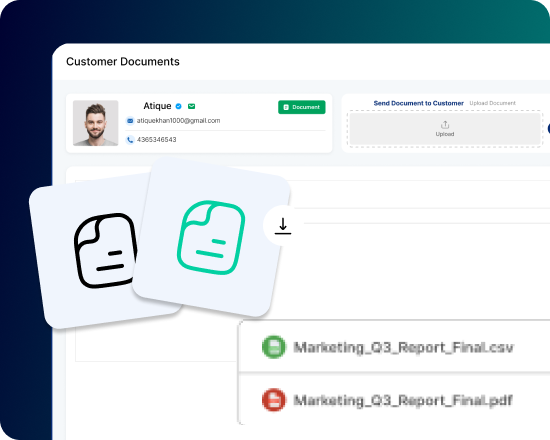The height and width of the screenshot is (440, 550).
Task: Click the round download arrow button
Action: coord(283,226)
